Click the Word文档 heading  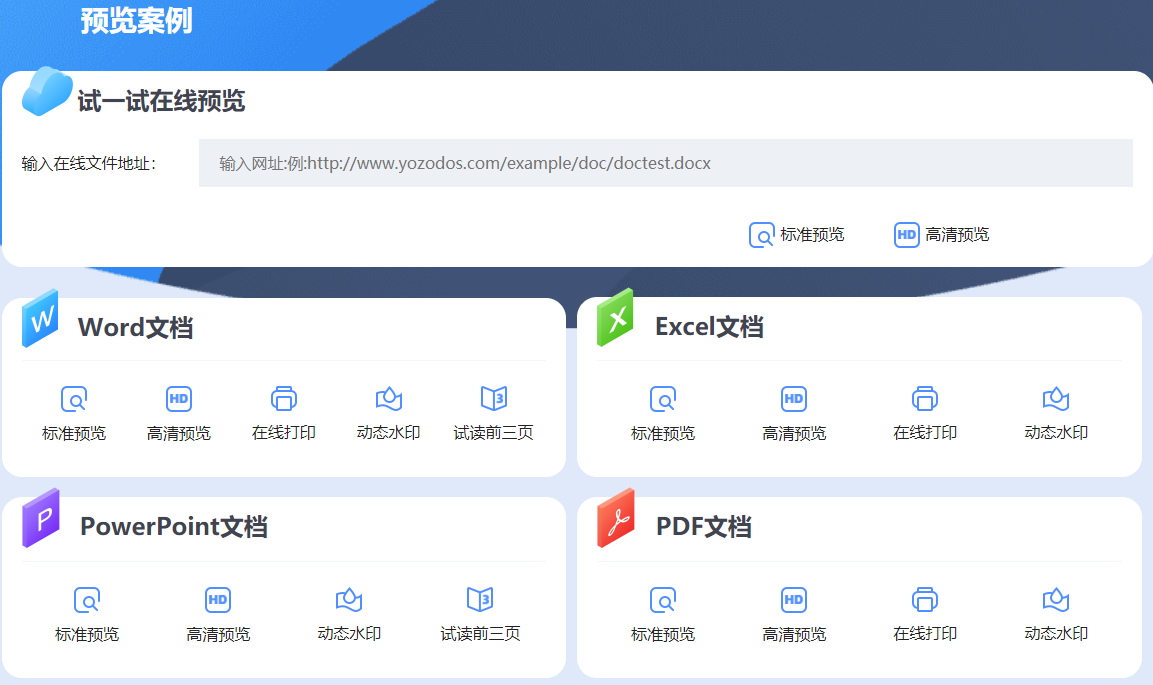coord(135,328)
